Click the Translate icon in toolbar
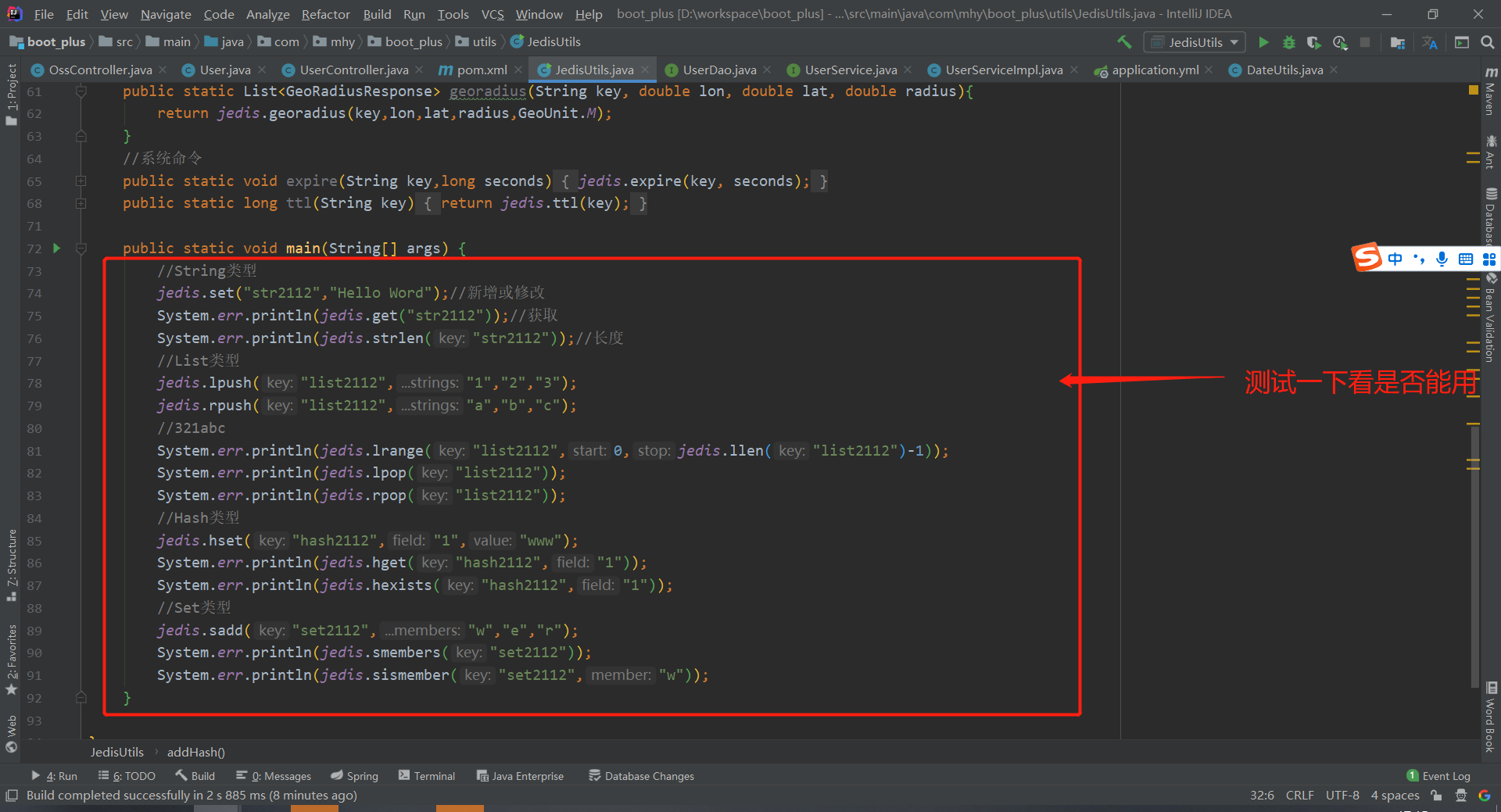The width and height of the screenshot is (1501, 812). (x=1430, y=42)
